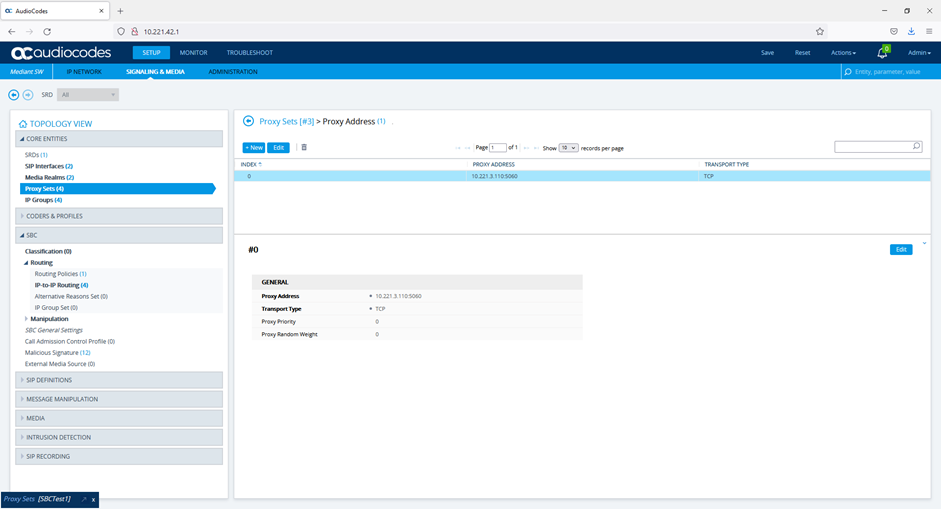The width and height of the screenshot is (941, 509).
Task: Add a proxy address with +New
Action: (x=254, y=148)
